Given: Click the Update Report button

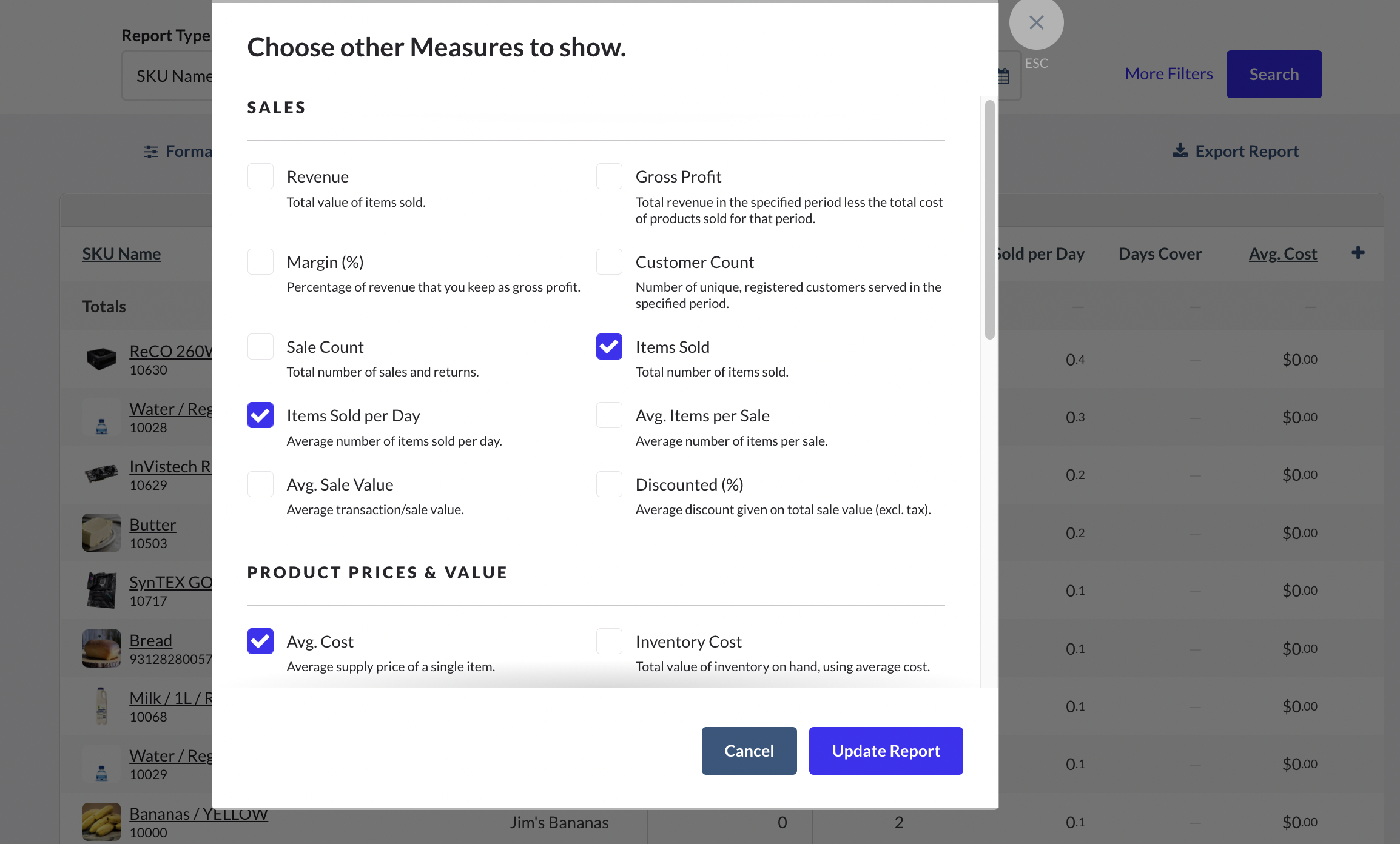Looking at the screenshot, I should 886,751.
